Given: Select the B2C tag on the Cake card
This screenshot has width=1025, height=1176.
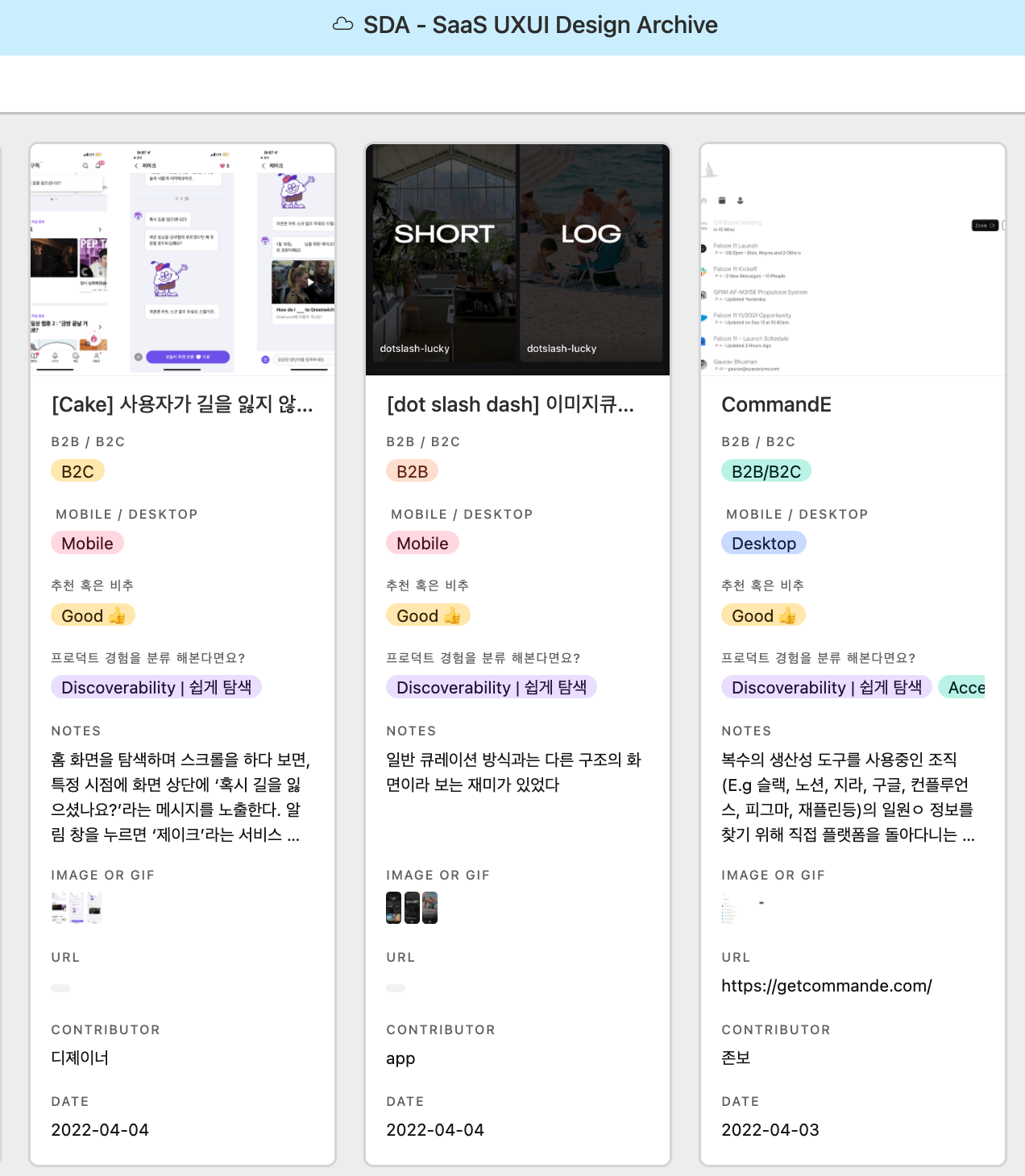Looking at the screenshot, I should pos(77,470).
